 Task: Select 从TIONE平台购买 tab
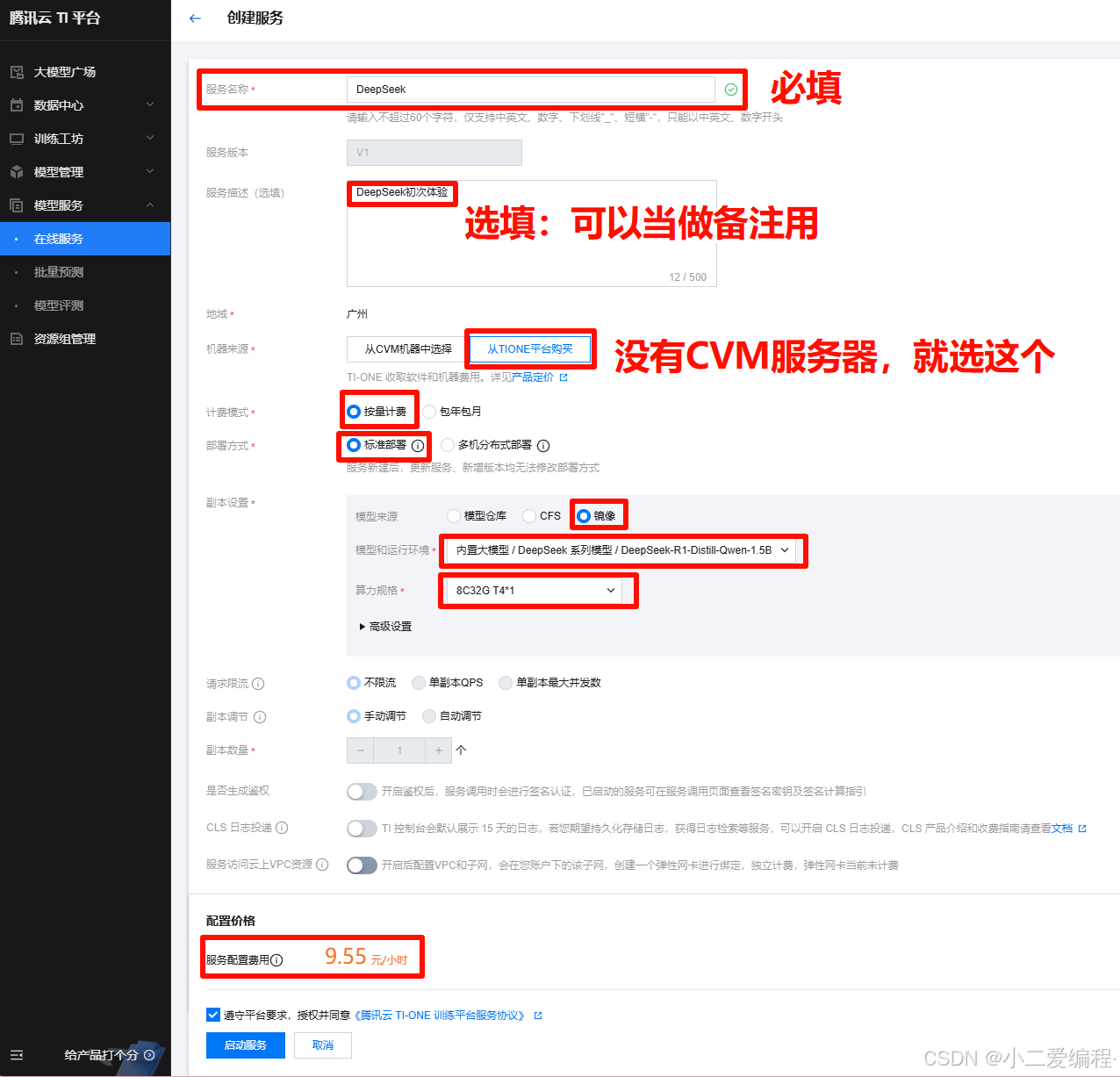530,349
